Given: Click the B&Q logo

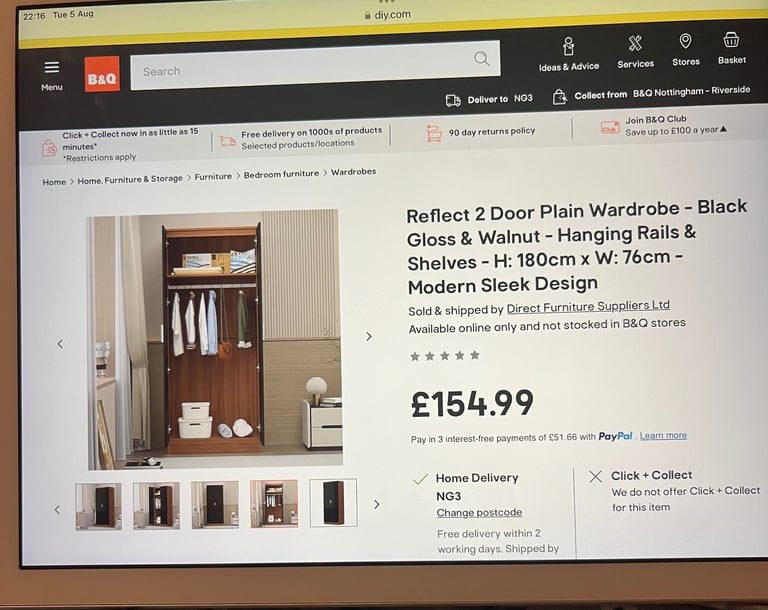Looking at the screenshot, I should (102, 74).
